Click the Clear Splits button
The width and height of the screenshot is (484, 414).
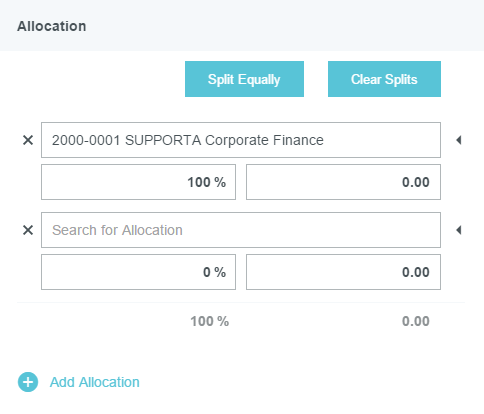pyautogui.click(x=384, y=79)
